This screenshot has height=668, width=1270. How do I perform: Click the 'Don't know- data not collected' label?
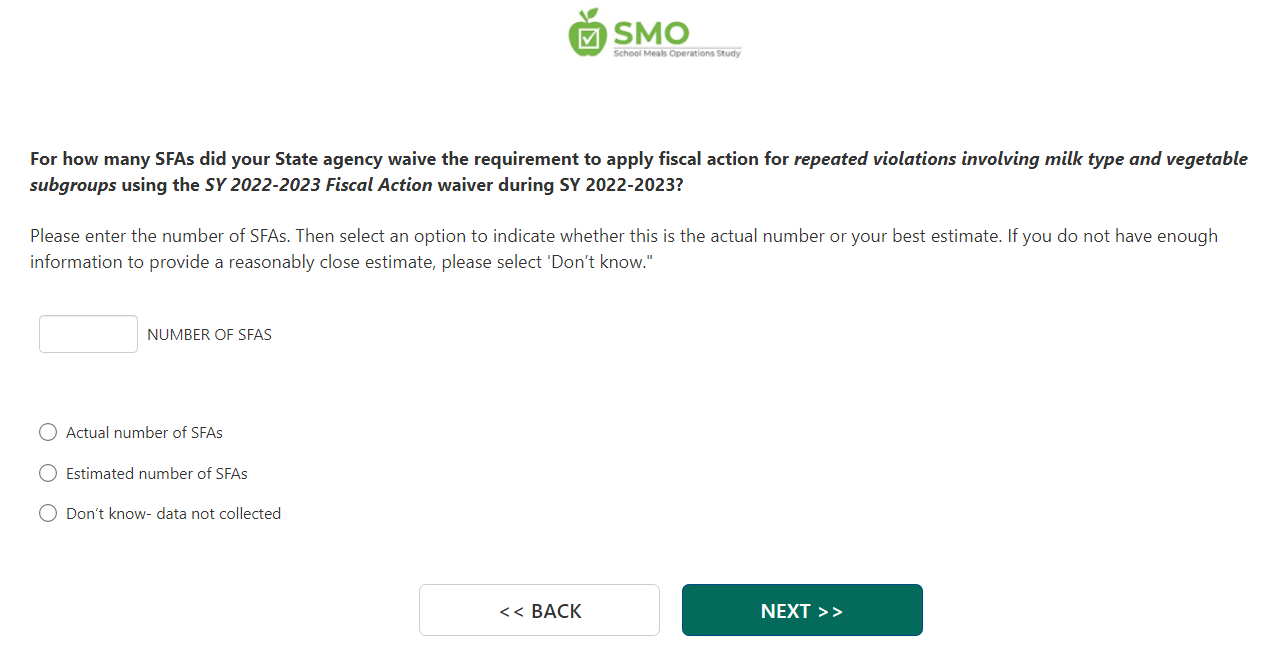tap(173, 514)
